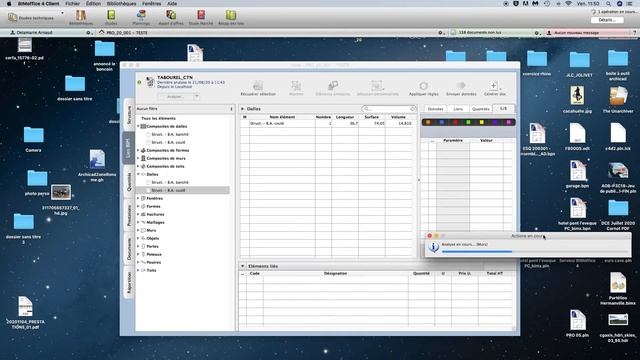Click the Dalles search input field
The image size is (640, 360).
pyautogui.click(x=389, y=109)
